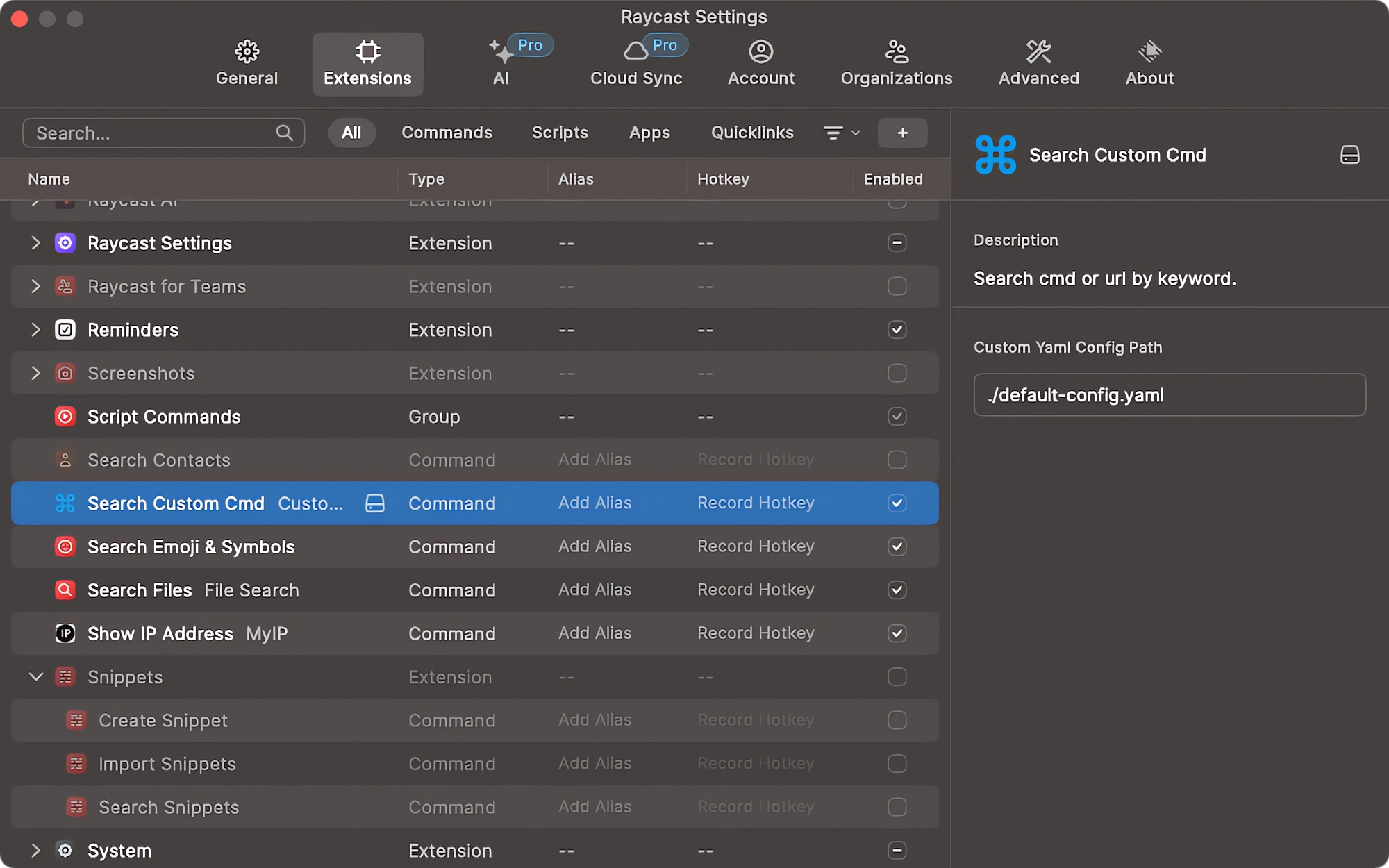The height and width of the screenshot is (868, 1389).
Task: Select the Quicklinks filter tab
Action: (752, 133)
